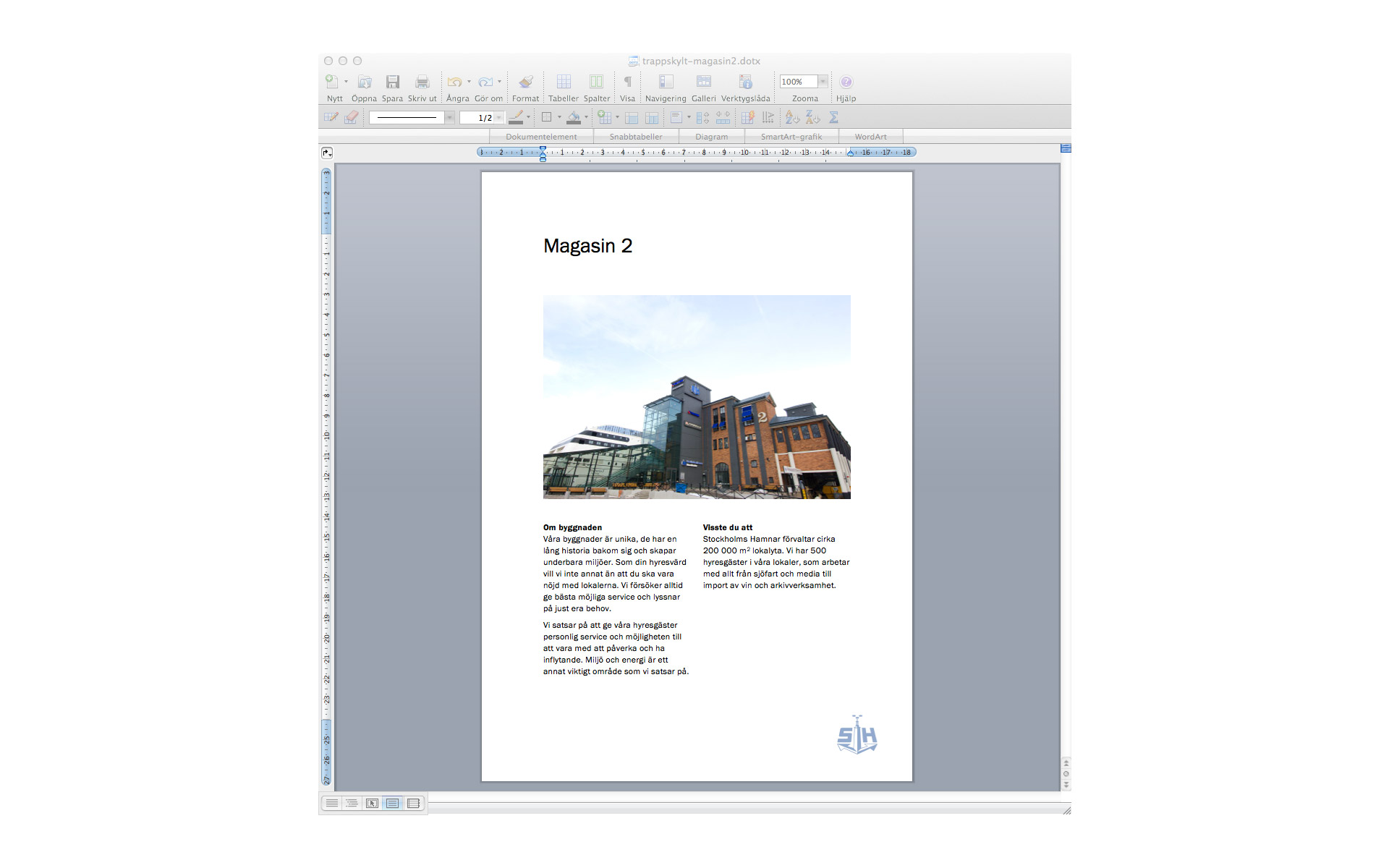
Task: Sort descending with the Z-A icon
Action: (813, 117)
